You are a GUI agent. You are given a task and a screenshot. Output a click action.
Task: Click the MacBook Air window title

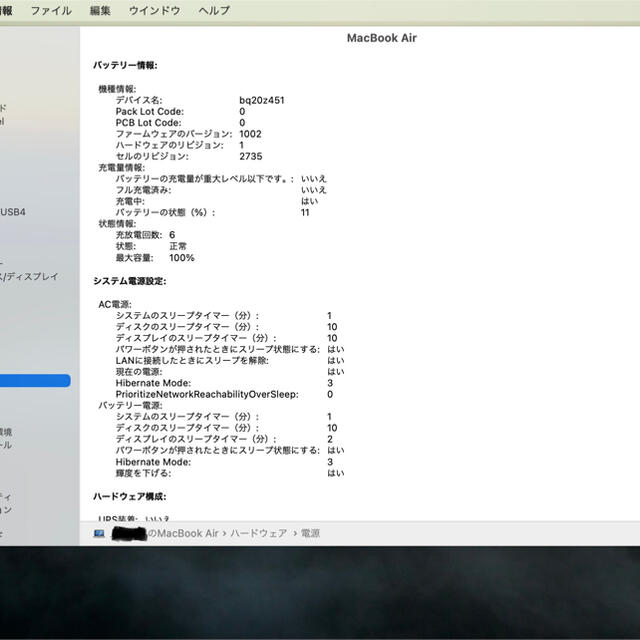[382, 38]
